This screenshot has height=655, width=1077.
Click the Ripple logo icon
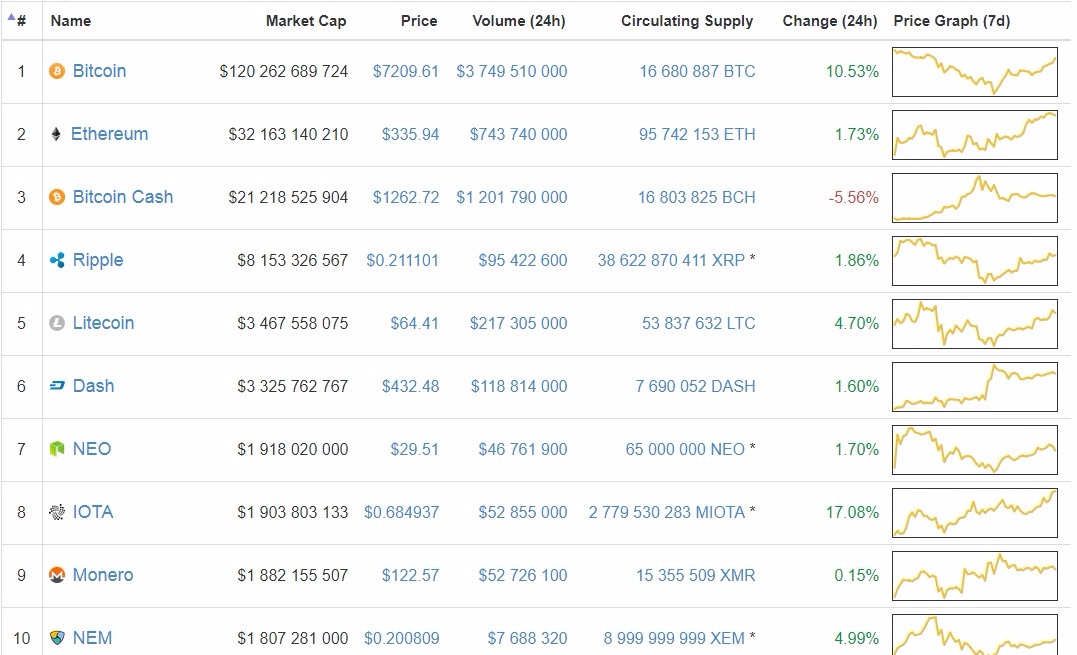(57, 260)
